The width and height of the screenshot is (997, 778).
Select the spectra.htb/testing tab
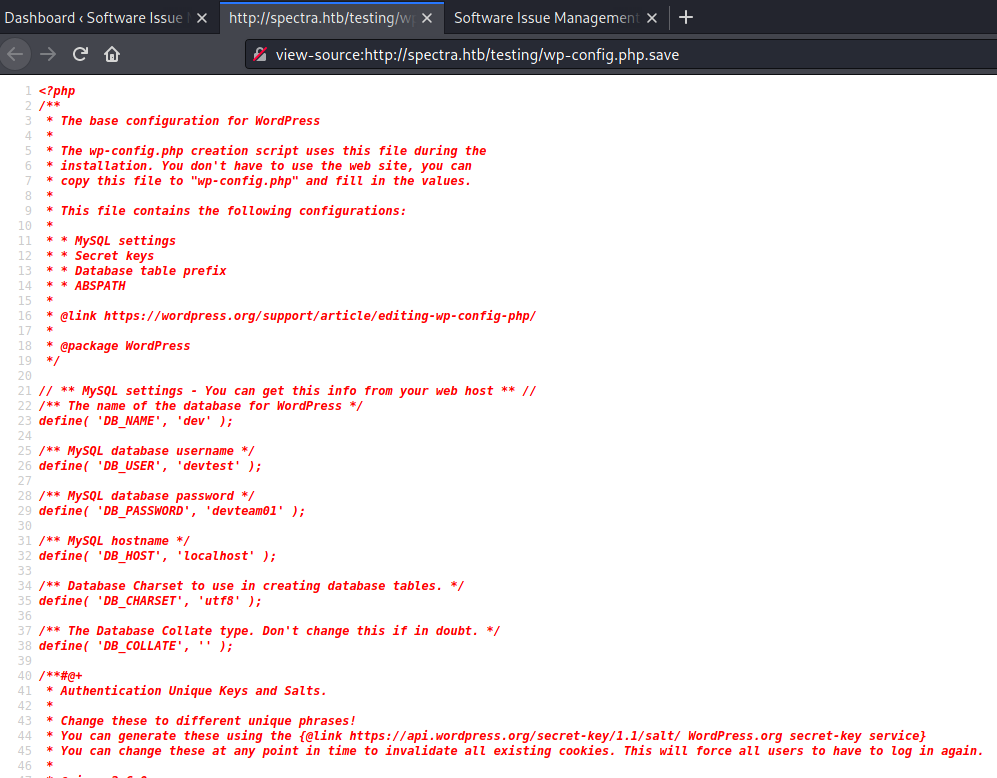320,18
